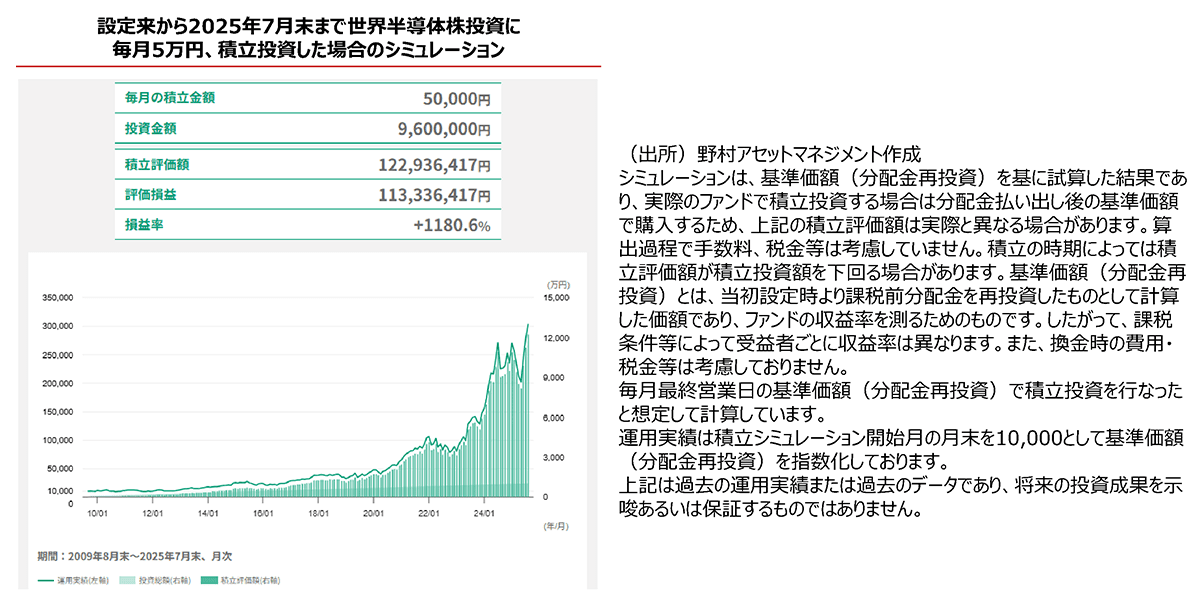Select the simulation title heading text
The width and height of the screenshot is (1200, 614).
point(307,36)
